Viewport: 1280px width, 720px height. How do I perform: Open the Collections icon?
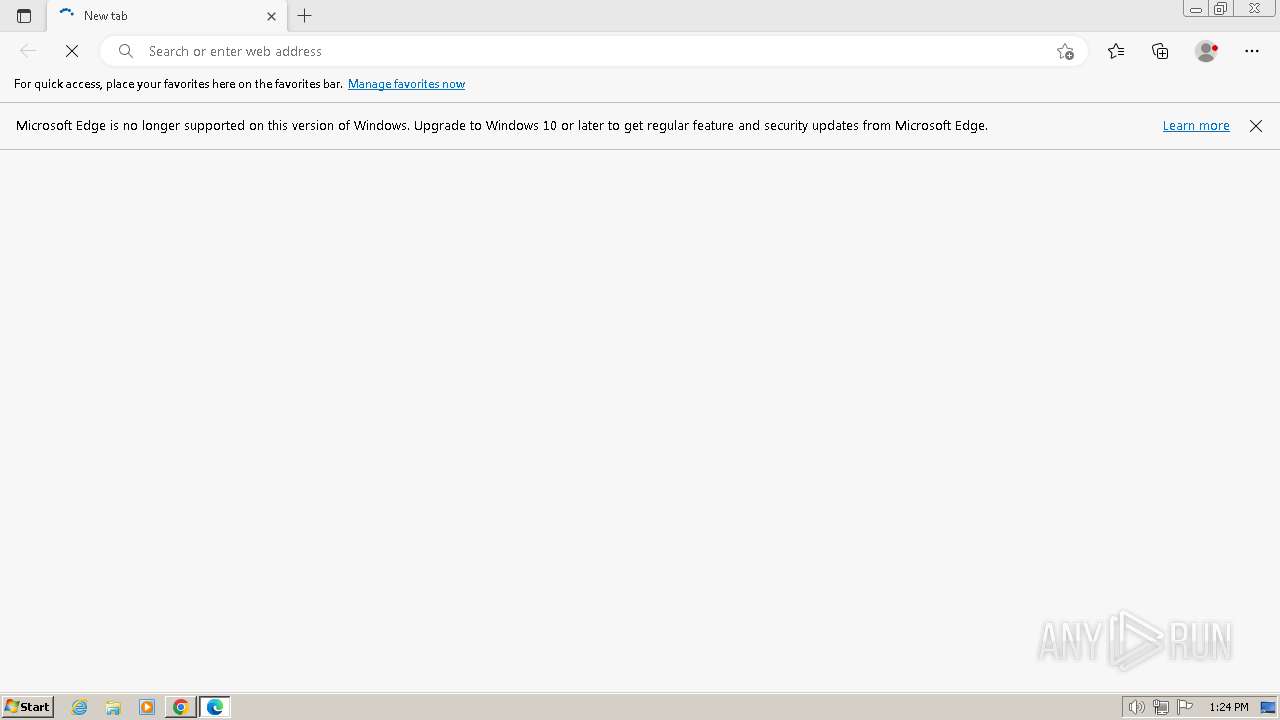1160,51
